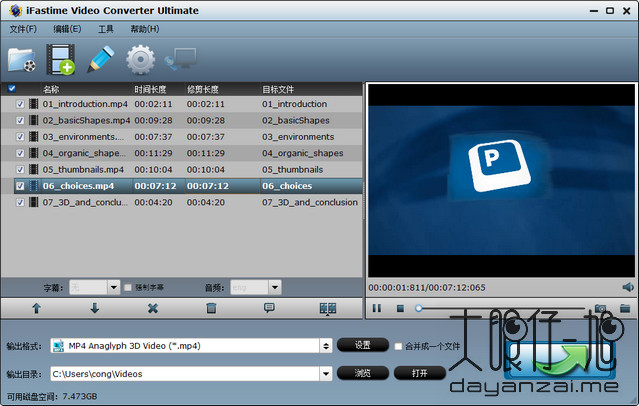Click the 00:04:20 trimmed length cell
The width and height of the screenshot is (639, 406).
coord(205,202)
